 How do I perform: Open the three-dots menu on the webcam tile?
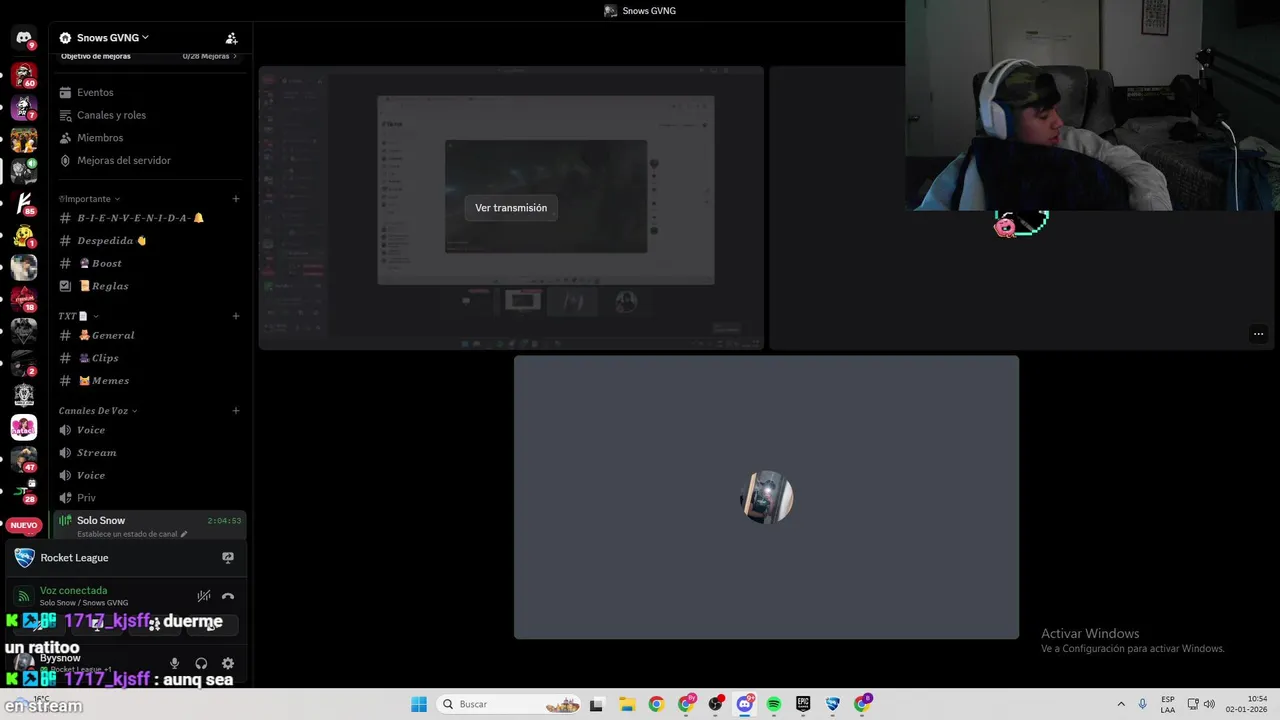click(1258, 334)
